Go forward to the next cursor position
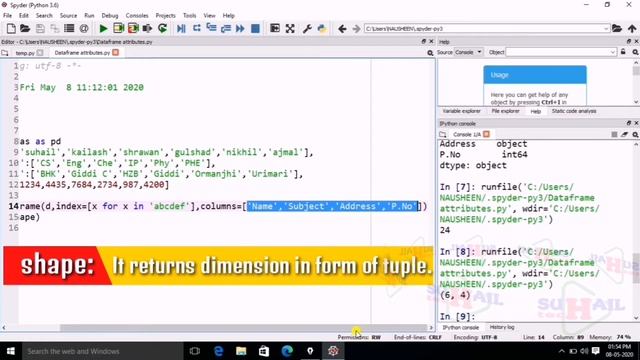The height and width of the screenshot is (360, 640). [356, 29]
